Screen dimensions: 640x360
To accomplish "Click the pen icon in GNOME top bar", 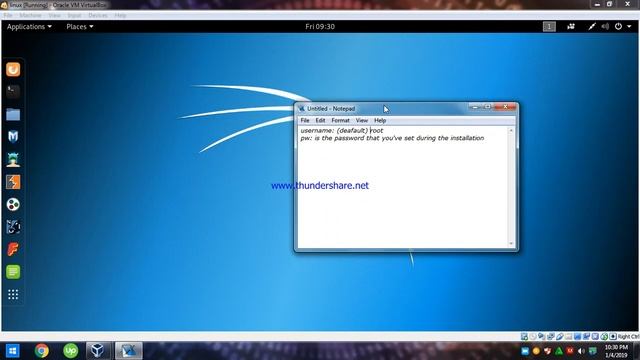I will click(591, 27).
